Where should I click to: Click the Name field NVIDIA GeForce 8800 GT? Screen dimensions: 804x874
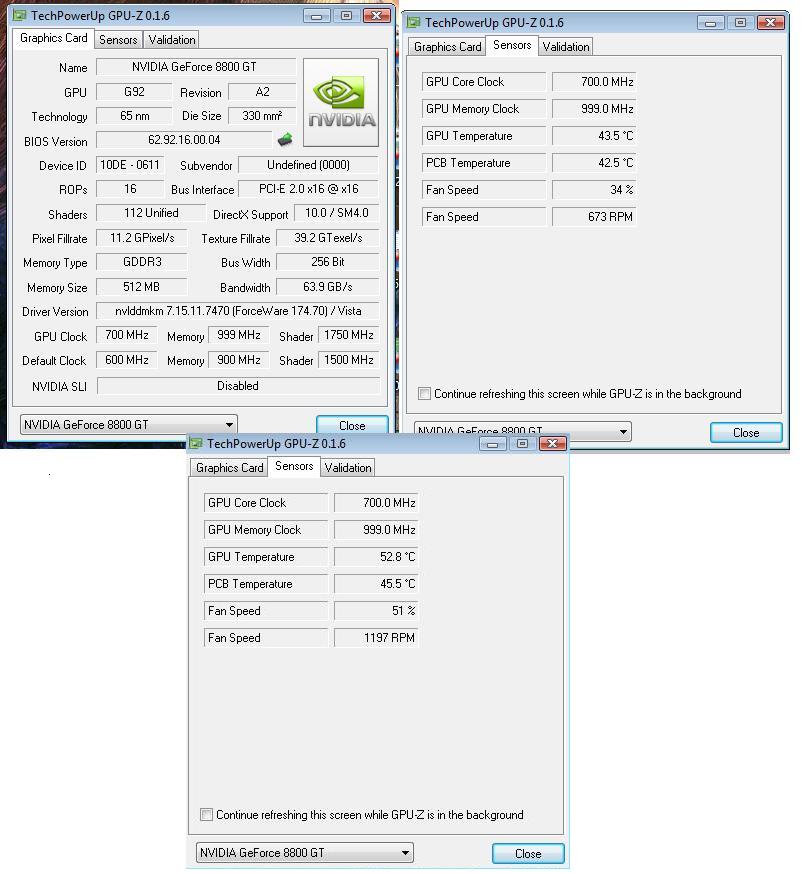pos(195,67)
